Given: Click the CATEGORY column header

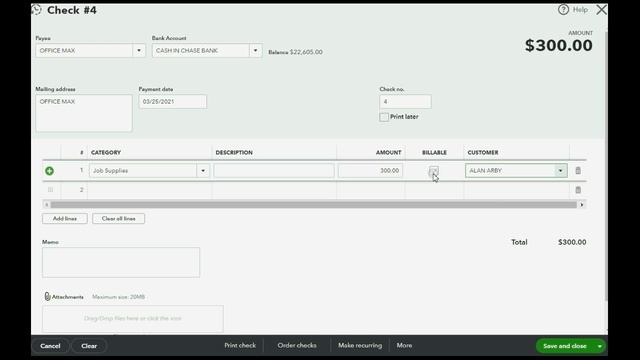Looking at the screenshot, I should (106, 153).
